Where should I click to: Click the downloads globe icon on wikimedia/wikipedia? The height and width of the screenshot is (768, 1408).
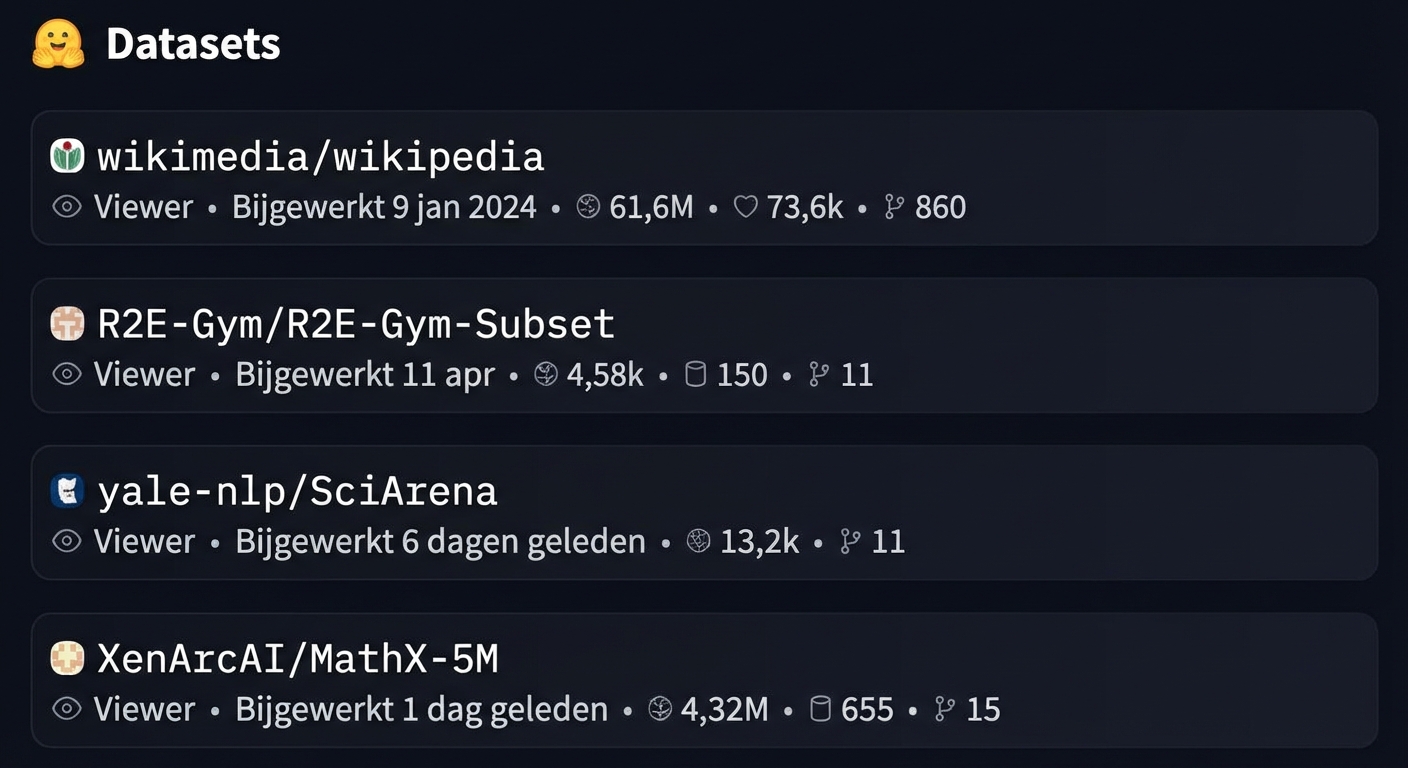coord(588,206)
